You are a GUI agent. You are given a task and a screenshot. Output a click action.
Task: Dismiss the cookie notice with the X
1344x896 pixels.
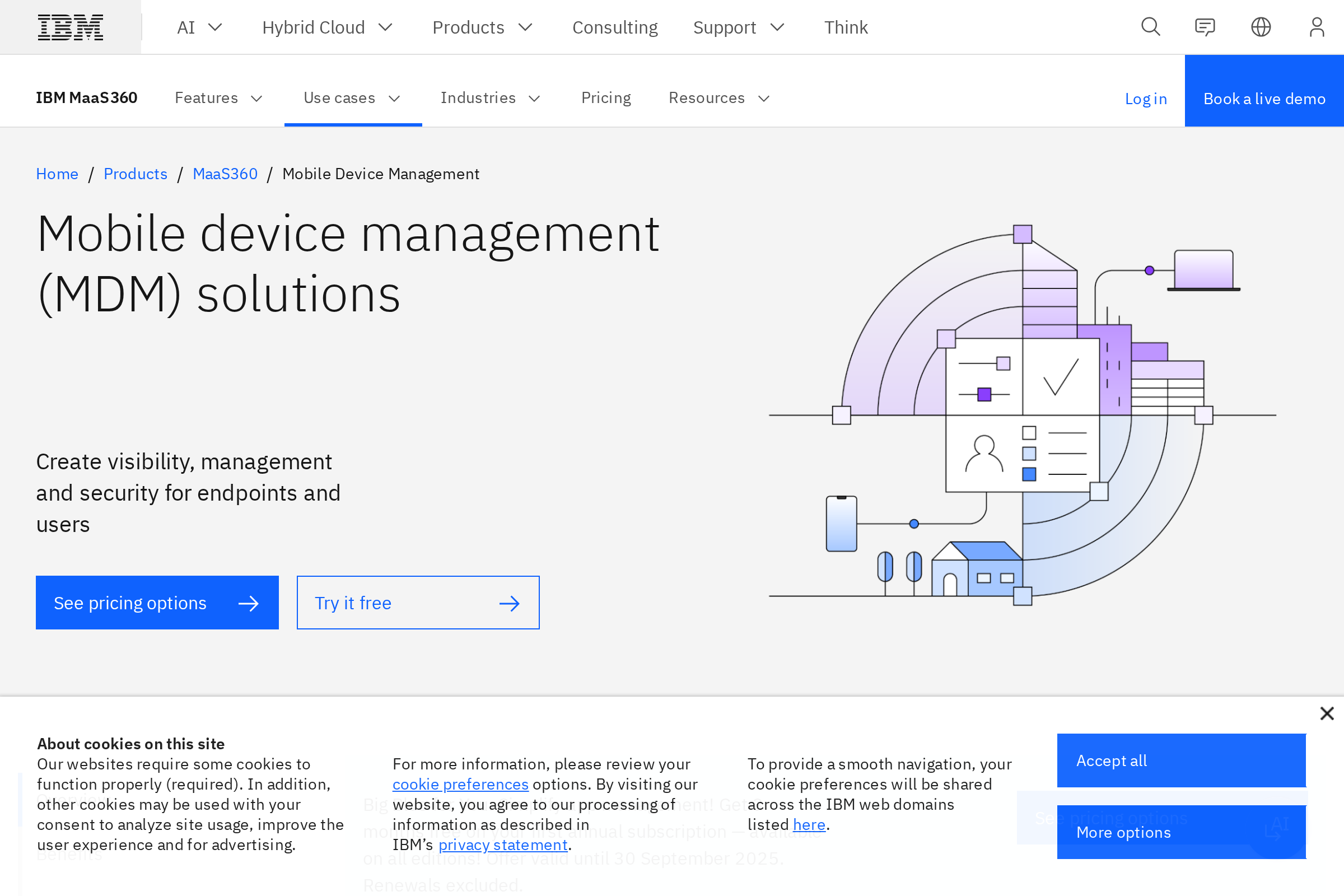point(1327,713)
